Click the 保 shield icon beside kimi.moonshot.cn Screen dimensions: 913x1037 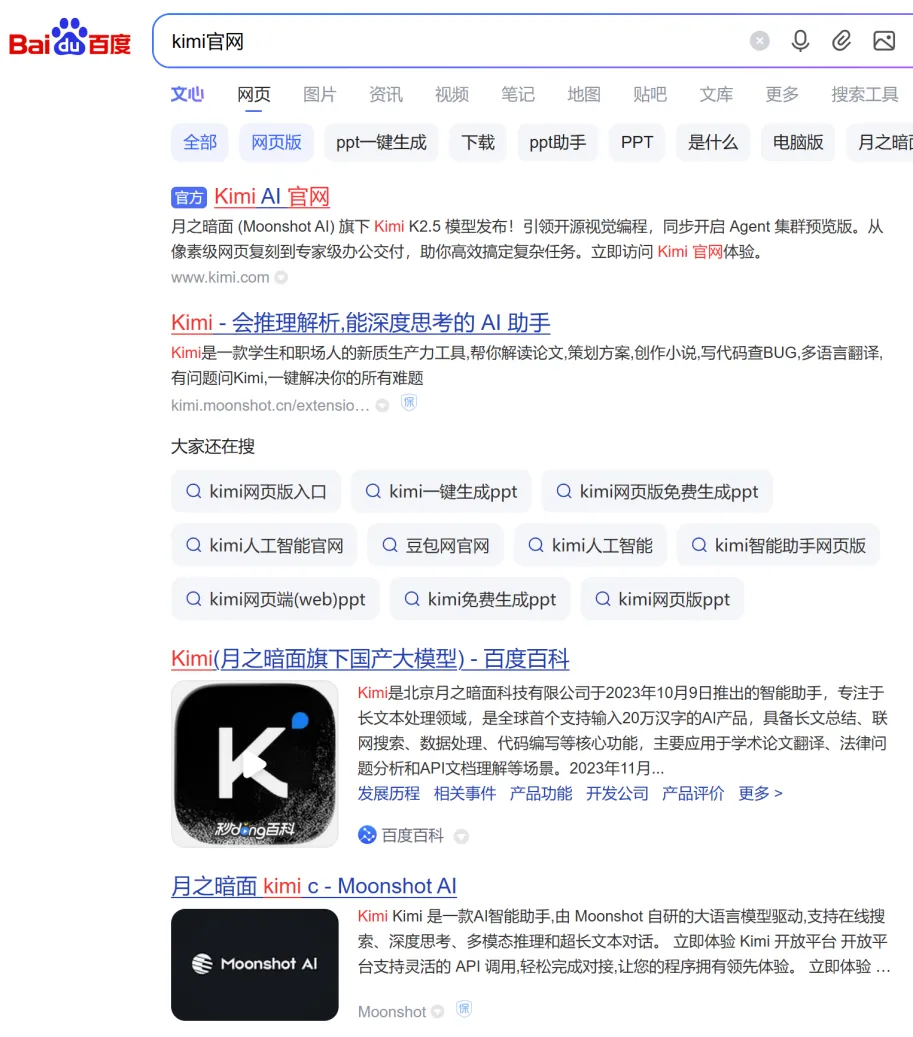point(409,402)
